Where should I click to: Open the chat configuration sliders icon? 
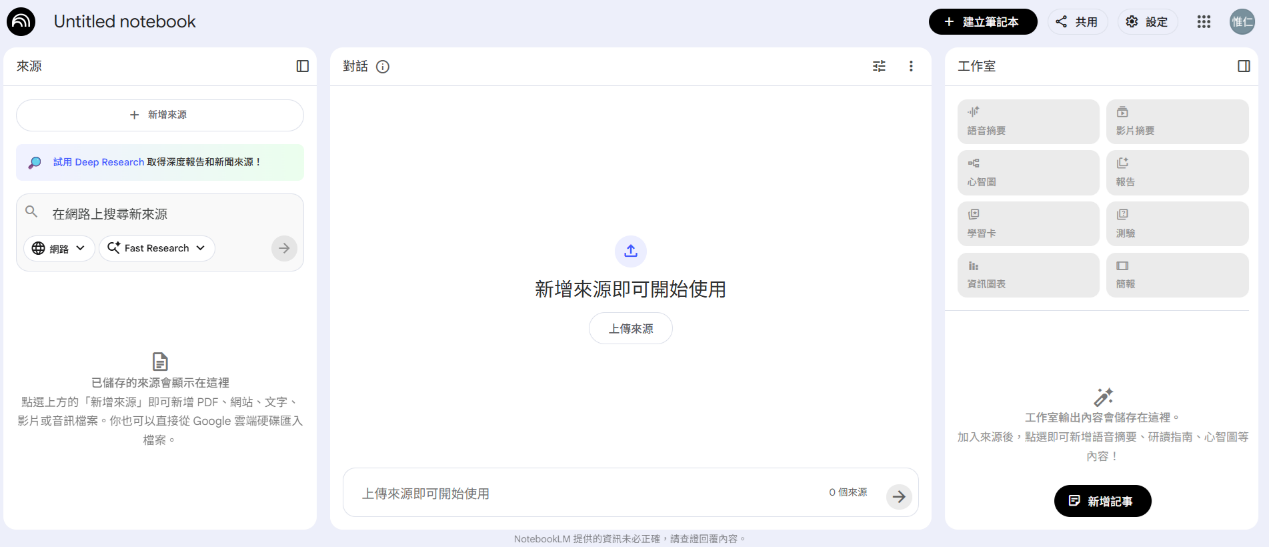[879, 66]
